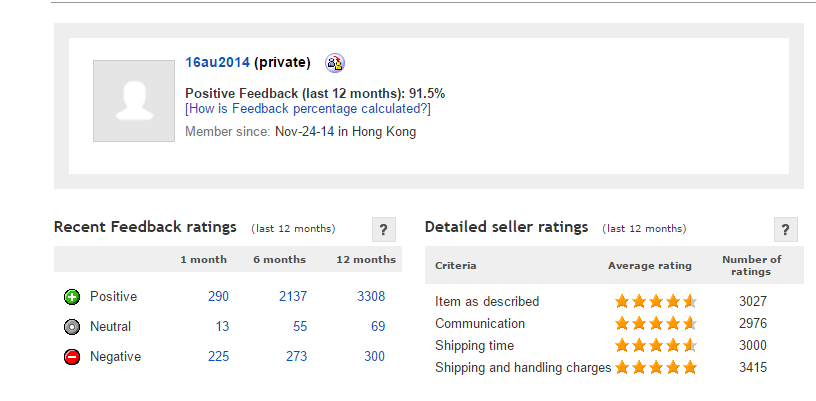View 225 negative ratings for 1 month
Image resolution: width=816 pixels, height=401 pixels.
coord(218,356)
